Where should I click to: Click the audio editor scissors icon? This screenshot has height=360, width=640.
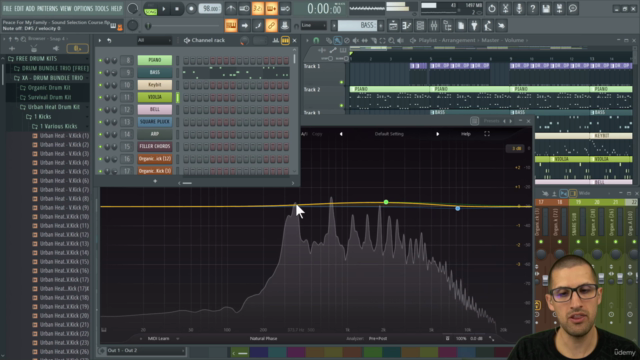tap(505, 9)
